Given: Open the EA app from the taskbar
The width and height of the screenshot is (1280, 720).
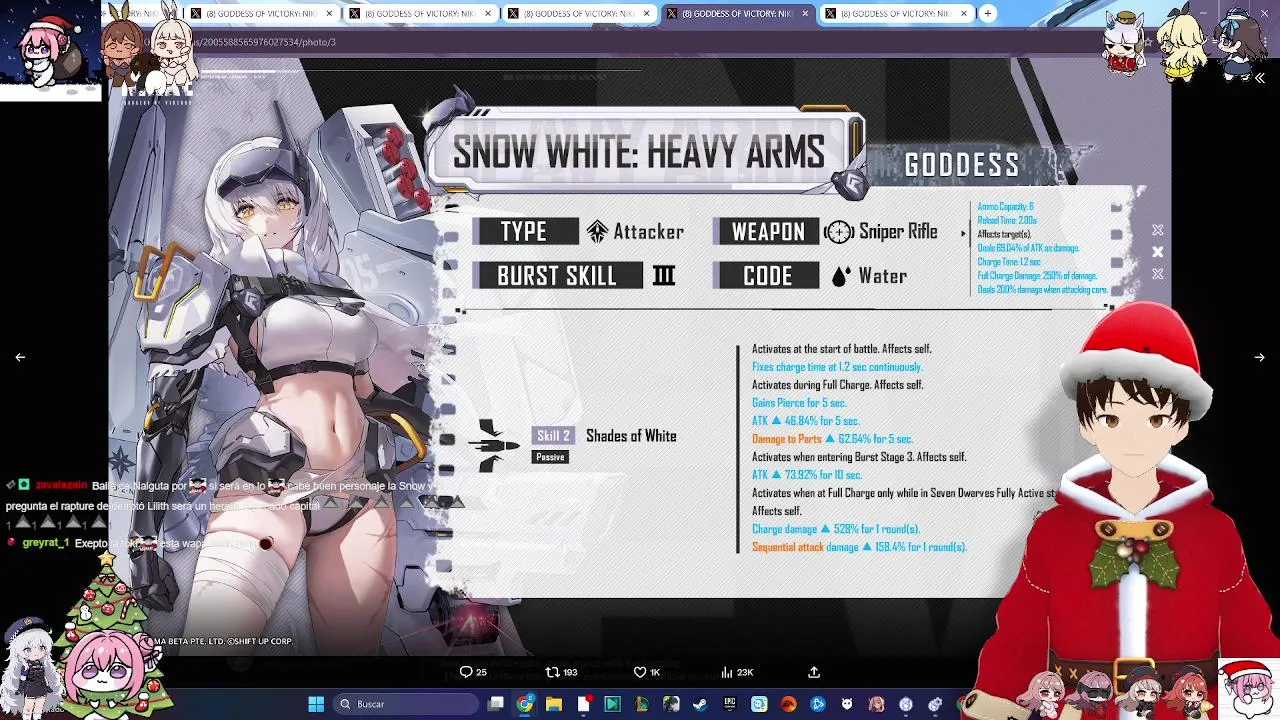Looking at the screenshot, I should click(x=789, y=704).
